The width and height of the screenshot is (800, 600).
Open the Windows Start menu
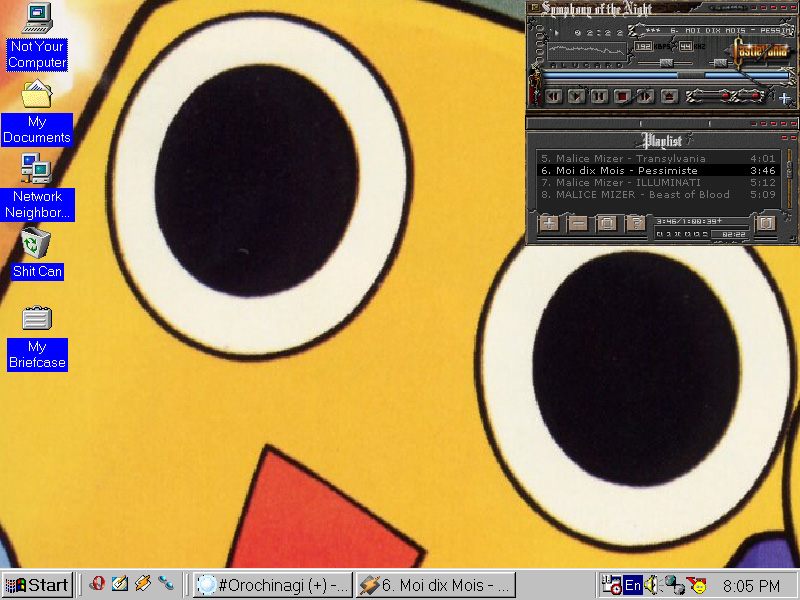(x=38, y=585)
